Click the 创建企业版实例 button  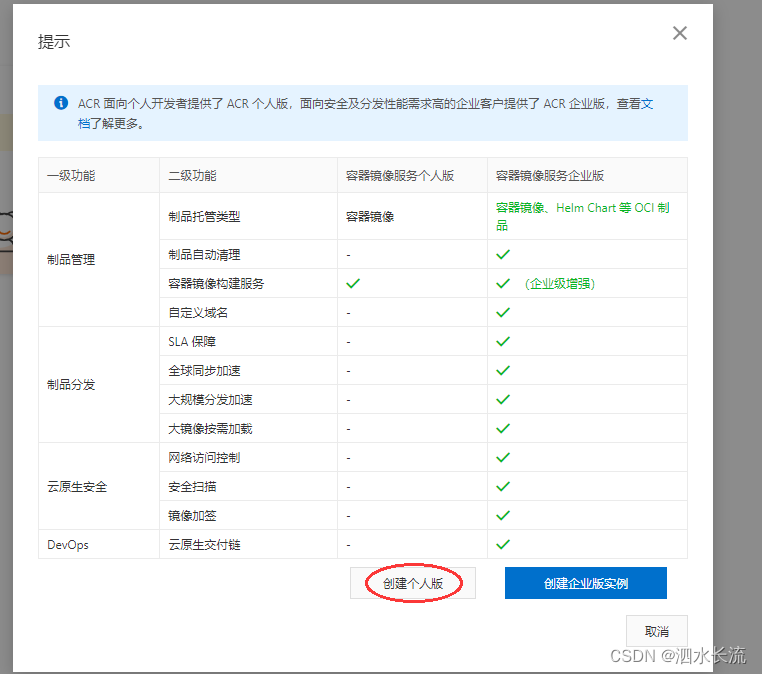click(586, 583)
